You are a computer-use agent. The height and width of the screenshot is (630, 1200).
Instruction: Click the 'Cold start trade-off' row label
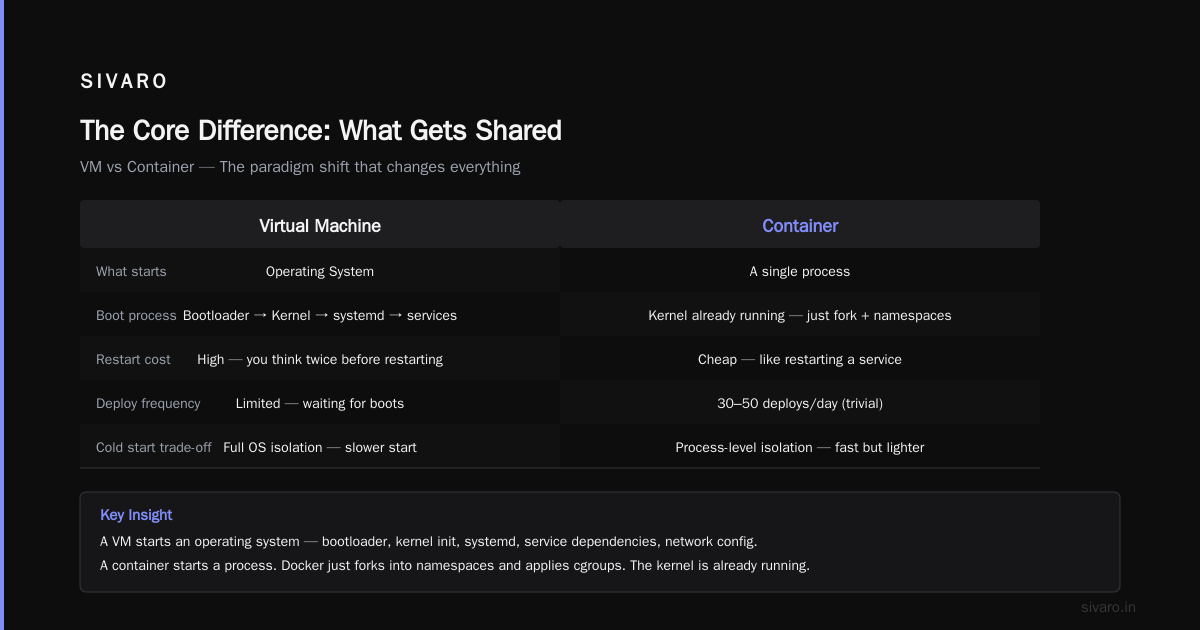154,448
